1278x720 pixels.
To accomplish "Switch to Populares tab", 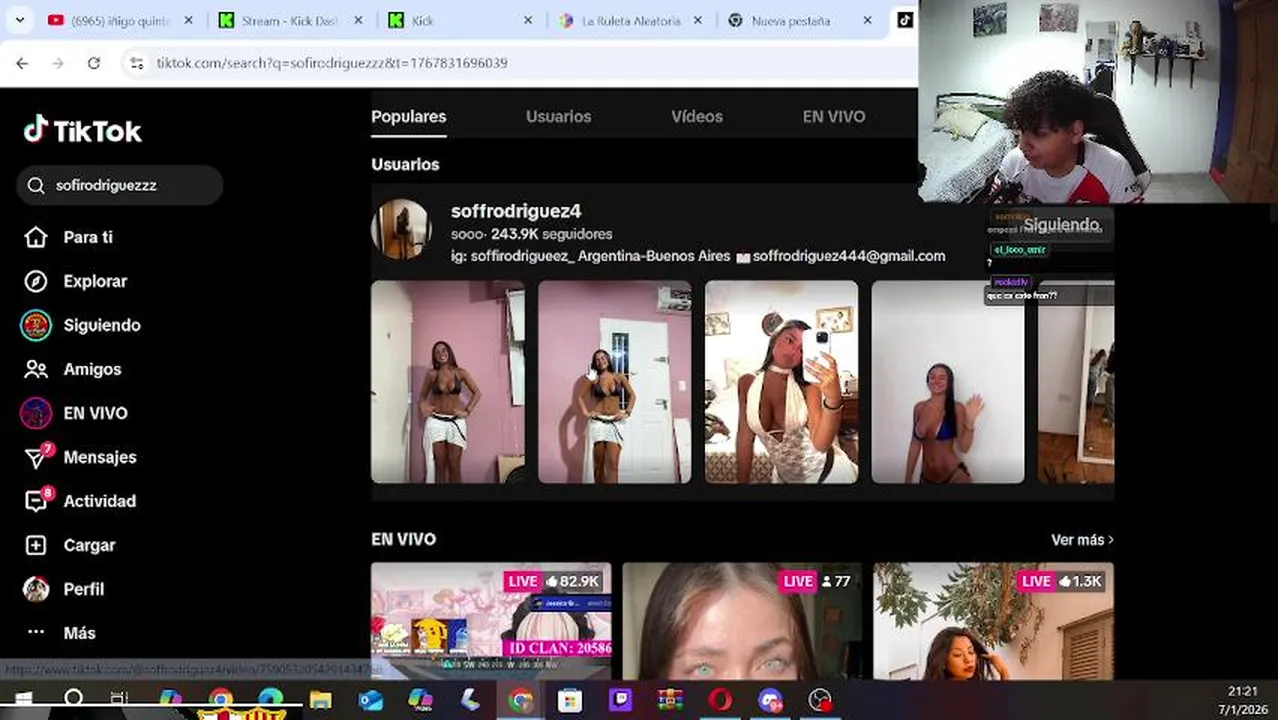I will pos(409,117).
